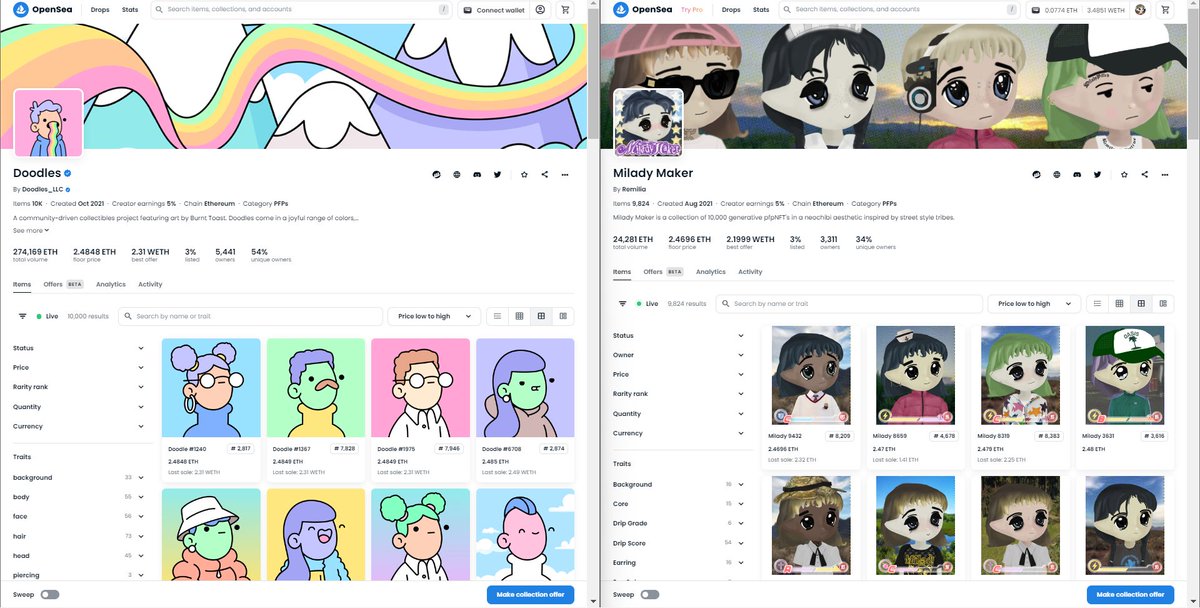Add Doodles collection to watchlist star

pyautogui.click(x=524, y=174)
